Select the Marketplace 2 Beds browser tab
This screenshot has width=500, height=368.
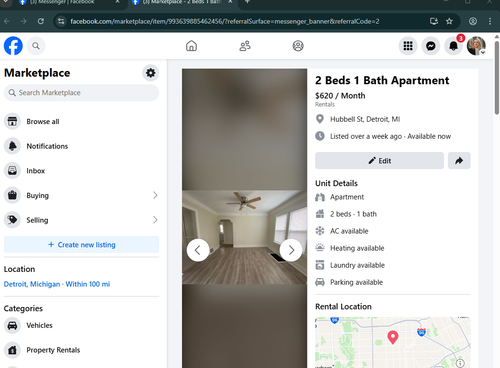182,3
